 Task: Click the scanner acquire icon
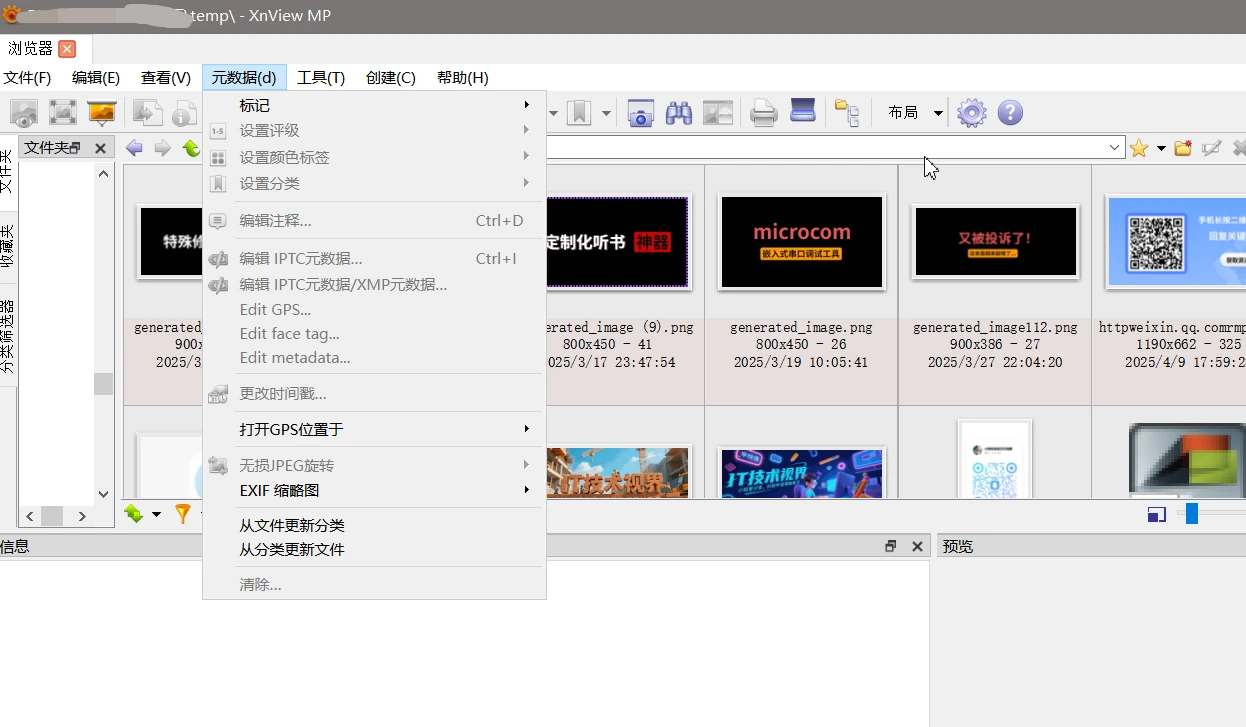pos(803,112)
